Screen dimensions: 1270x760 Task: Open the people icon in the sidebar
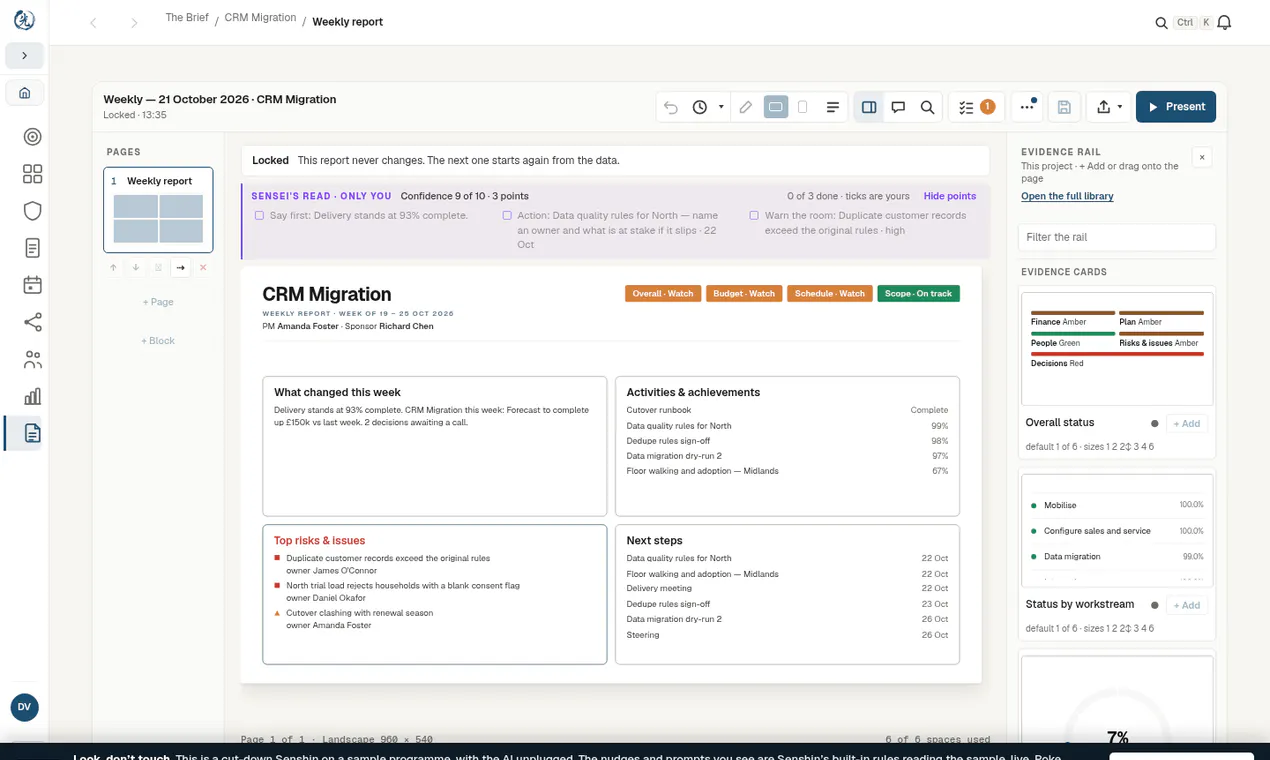(x=33, y=359)
